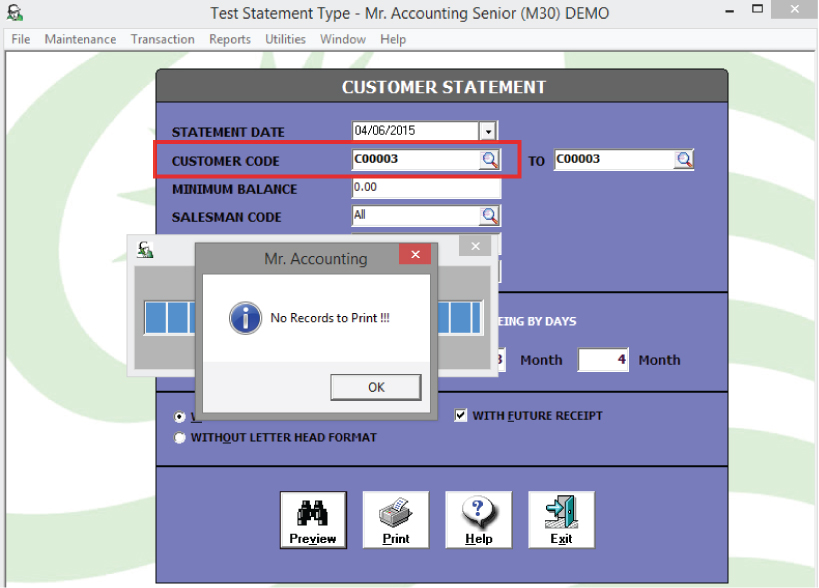Click OK on No Records dialog

[x=376, y=387]
